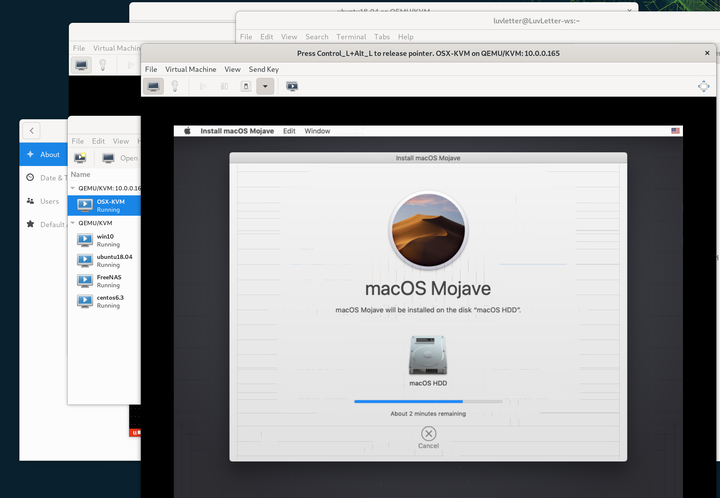Click the FreeNAS monitor icon in VM list
720x498 pixels.
(85, 281)
